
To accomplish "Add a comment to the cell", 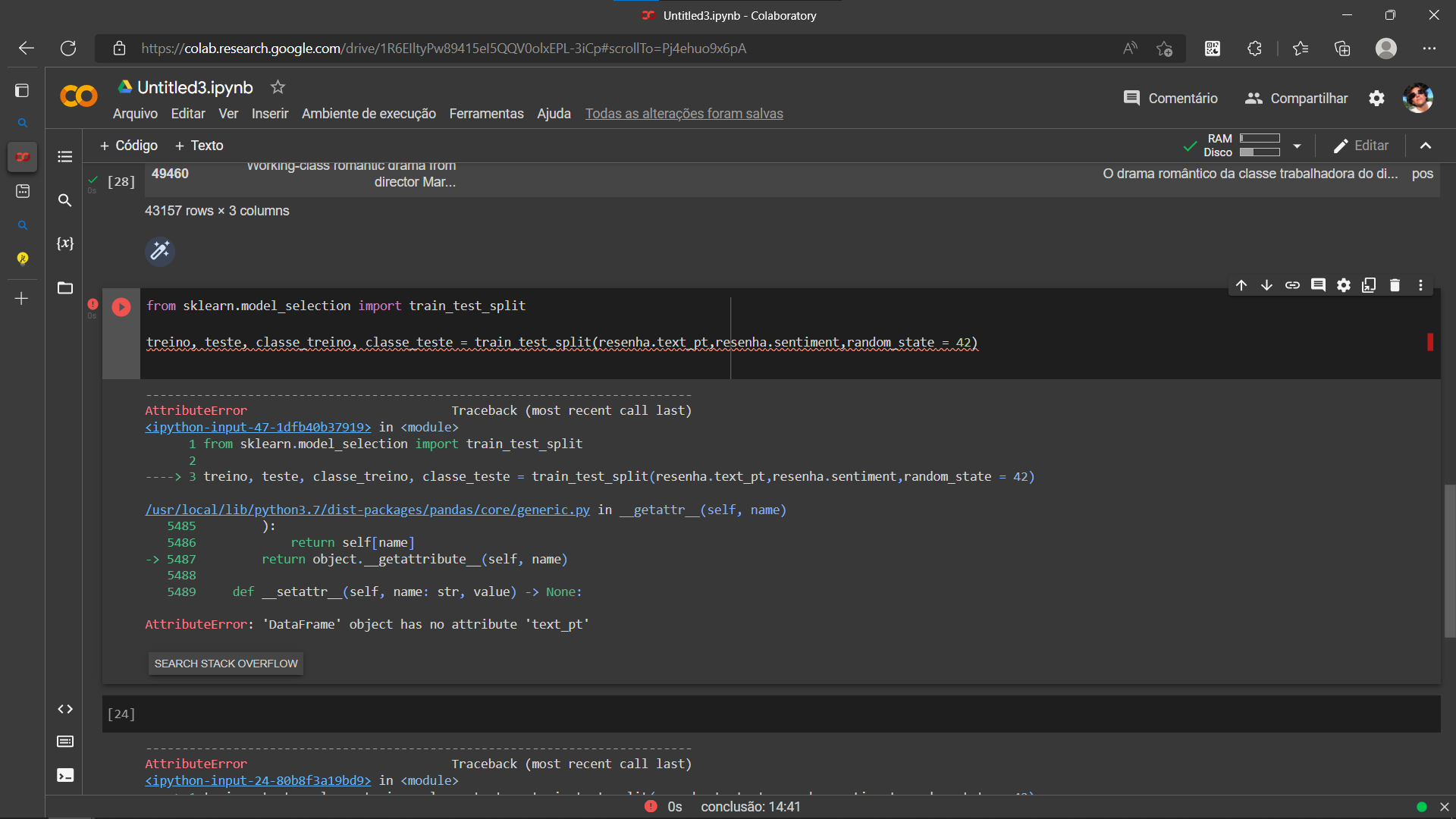I will [x=1318, y=285].
